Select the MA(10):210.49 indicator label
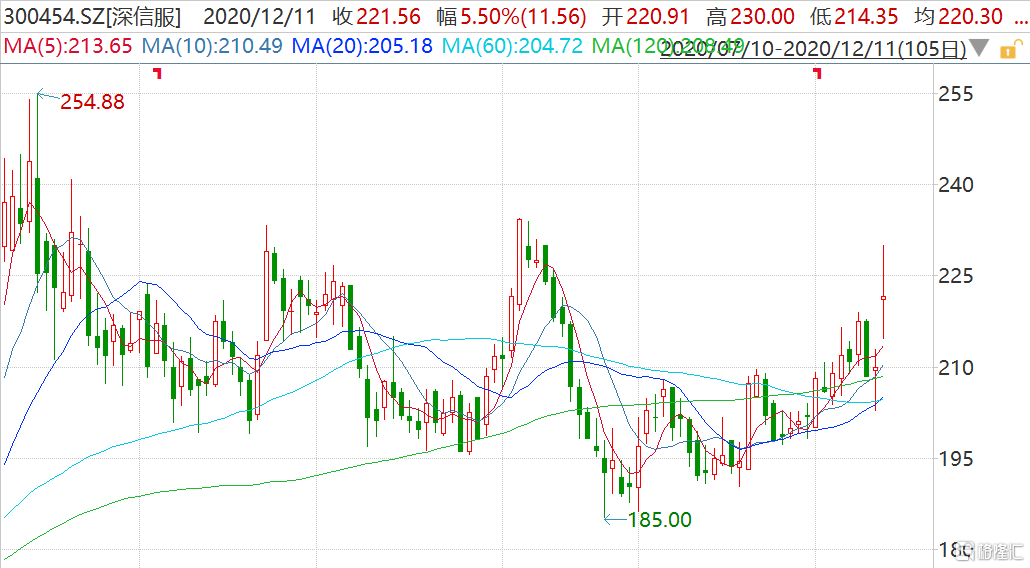 (212, 46)
